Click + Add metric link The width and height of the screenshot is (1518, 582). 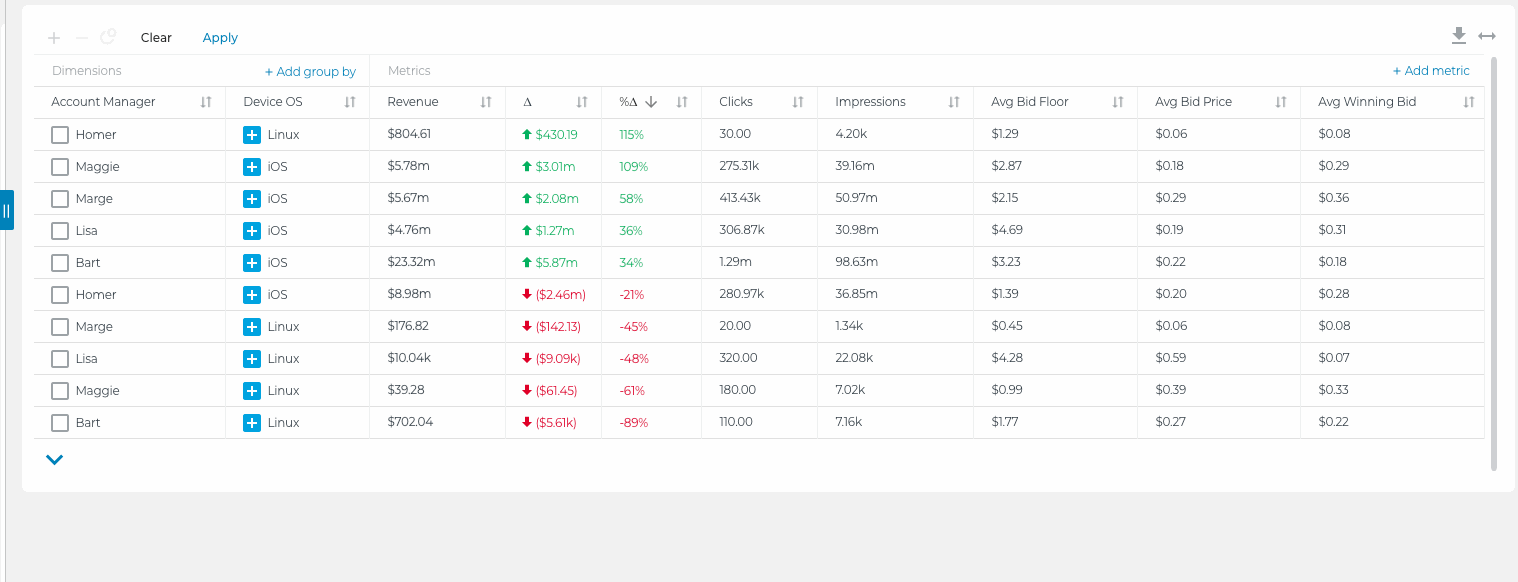[x=1431, y=71]
